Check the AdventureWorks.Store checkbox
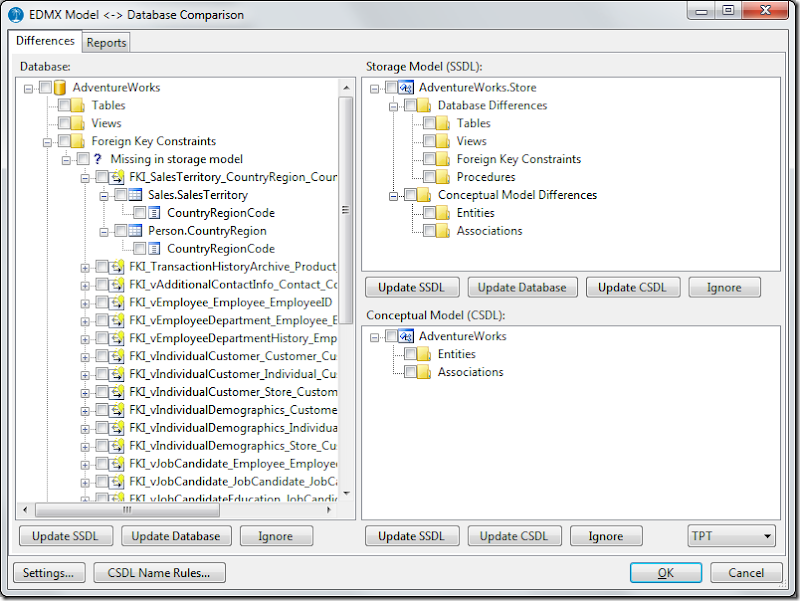The image size is (800, 601). (x=391, y=87)
